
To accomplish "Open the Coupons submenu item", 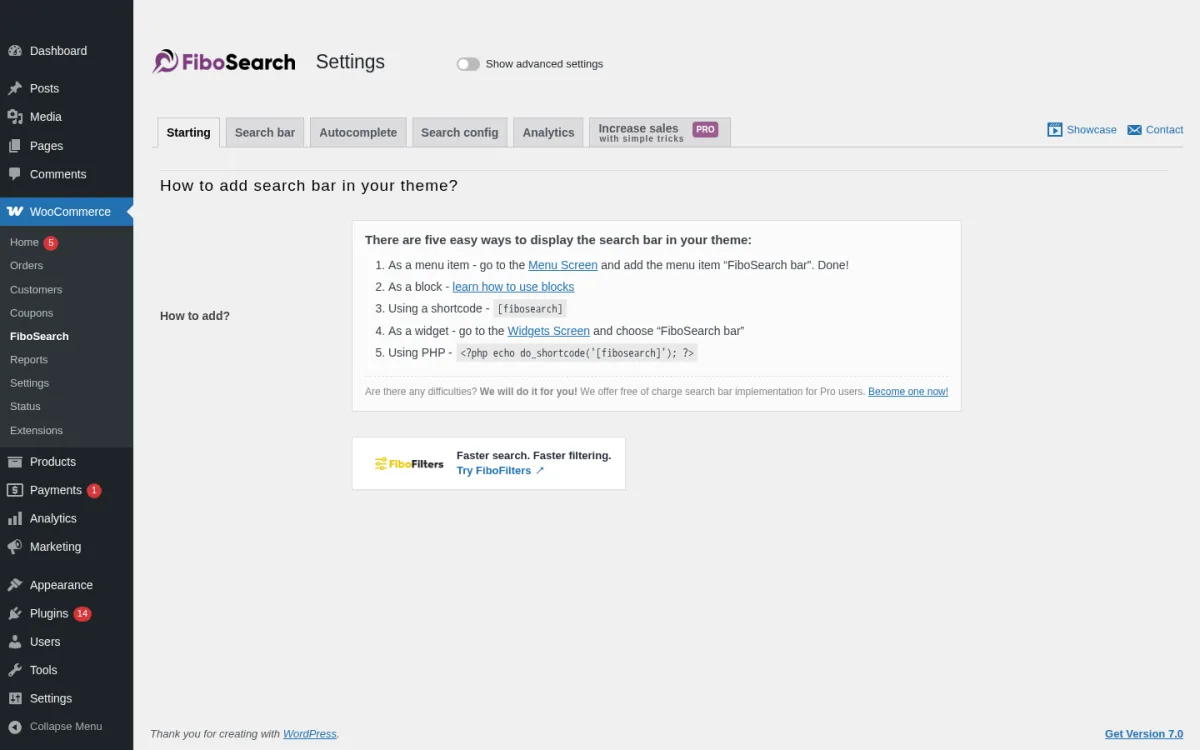I will (x=32, y=313).
